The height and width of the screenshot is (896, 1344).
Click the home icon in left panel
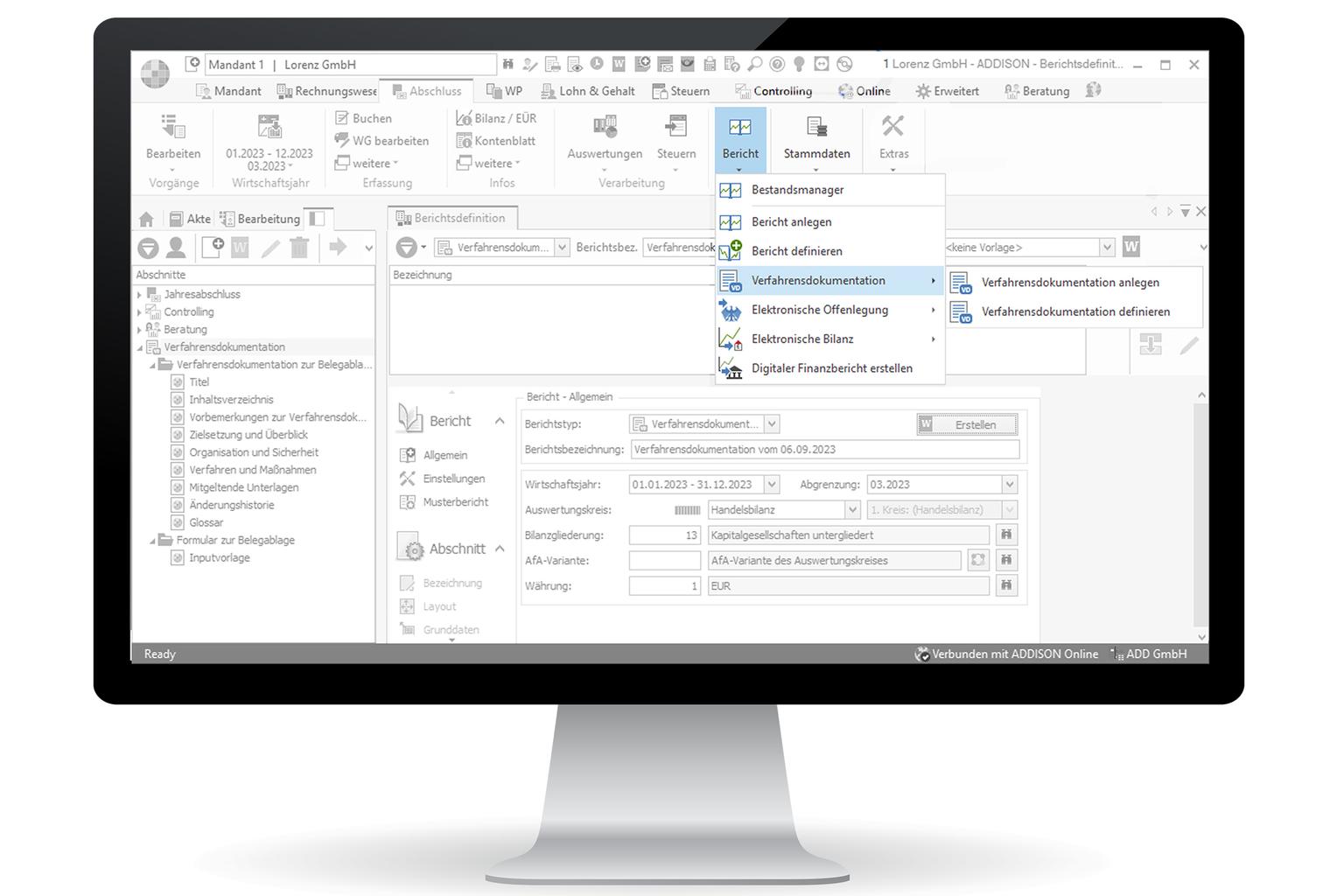pos(146,219)
